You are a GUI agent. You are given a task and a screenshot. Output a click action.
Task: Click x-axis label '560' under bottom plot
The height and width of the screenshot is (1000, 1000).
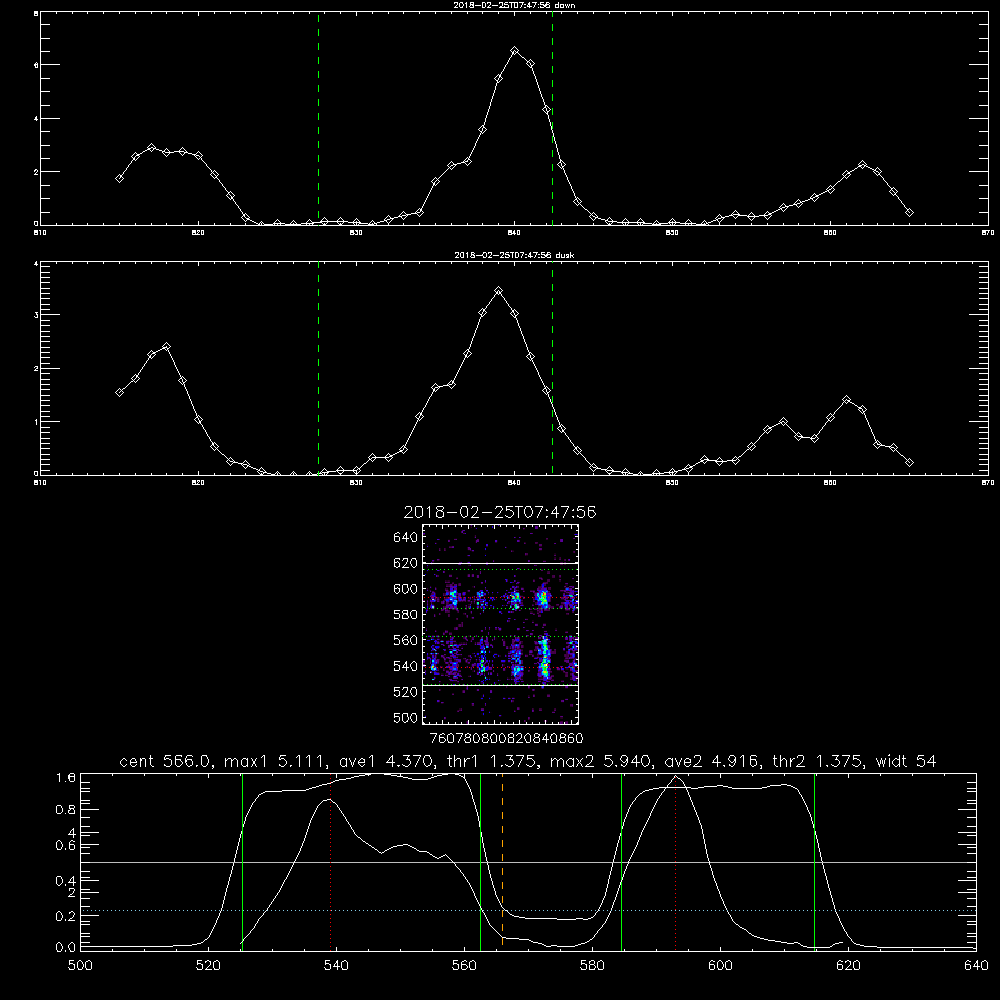[x=464, y=966]
